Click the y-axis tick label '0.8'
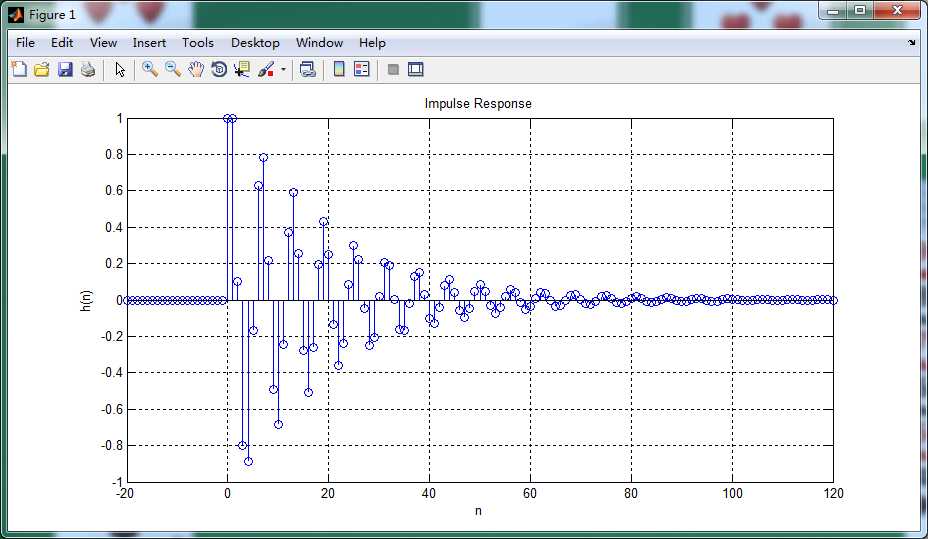The image size is (928, 539). point(115,154)
